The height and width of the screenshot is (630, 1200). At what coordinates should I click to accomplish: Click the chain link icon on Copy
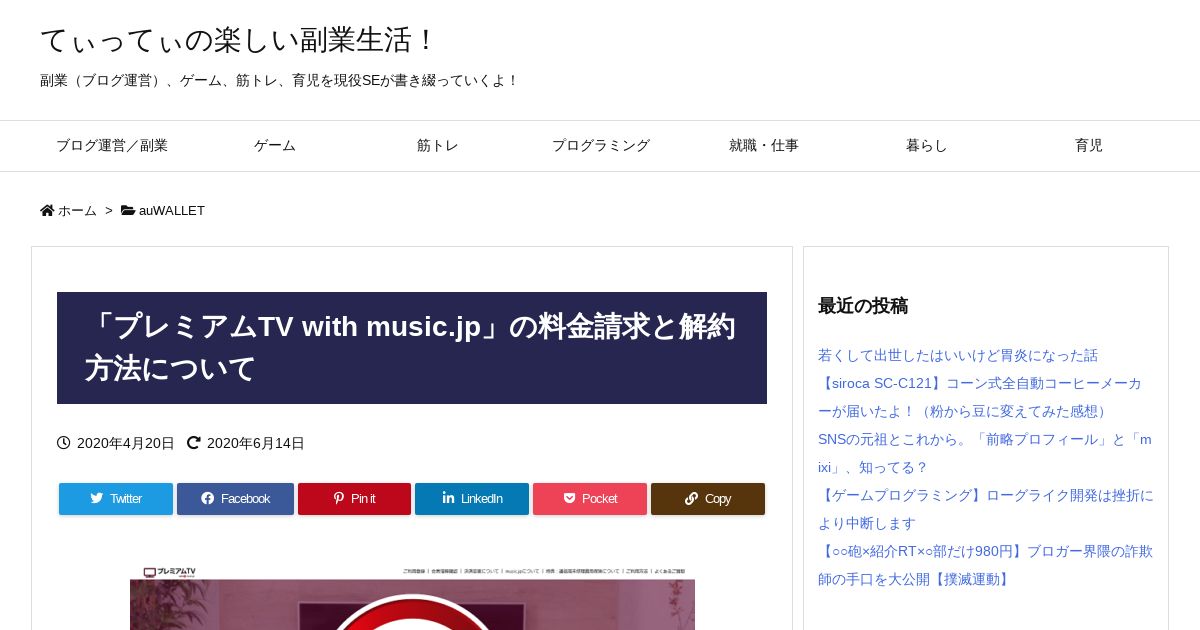[x=692, y=498]
